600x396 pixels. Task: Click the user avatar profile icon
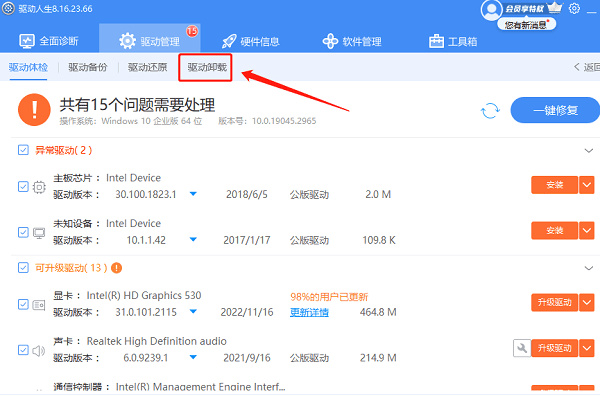click(491, 10)
